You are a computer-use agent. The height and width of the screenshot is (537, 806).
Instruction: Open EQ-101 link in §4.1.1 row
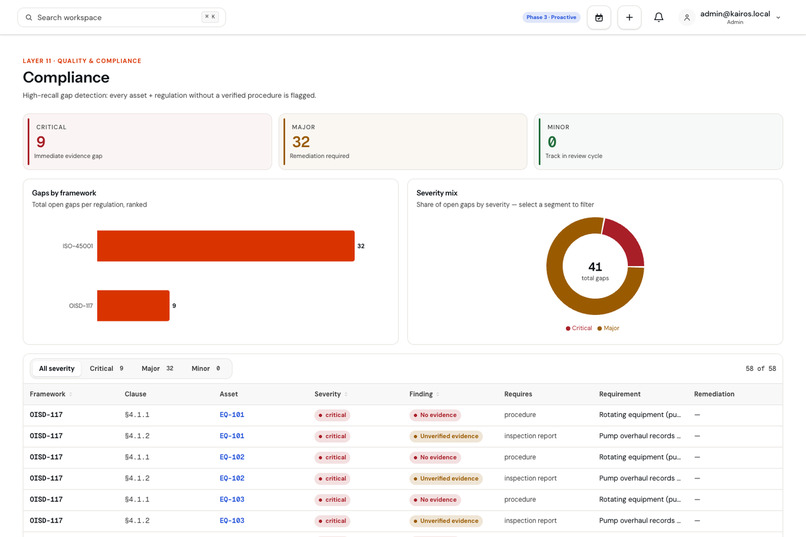(x=232, y=415)
